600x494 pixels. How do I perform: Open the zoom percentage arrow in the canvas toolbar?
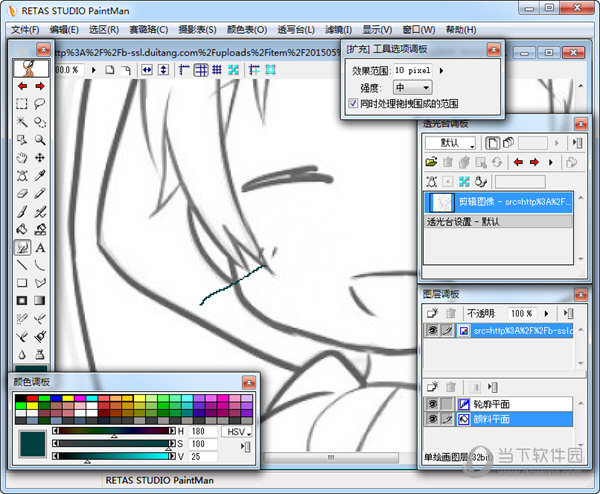[93, 70]
